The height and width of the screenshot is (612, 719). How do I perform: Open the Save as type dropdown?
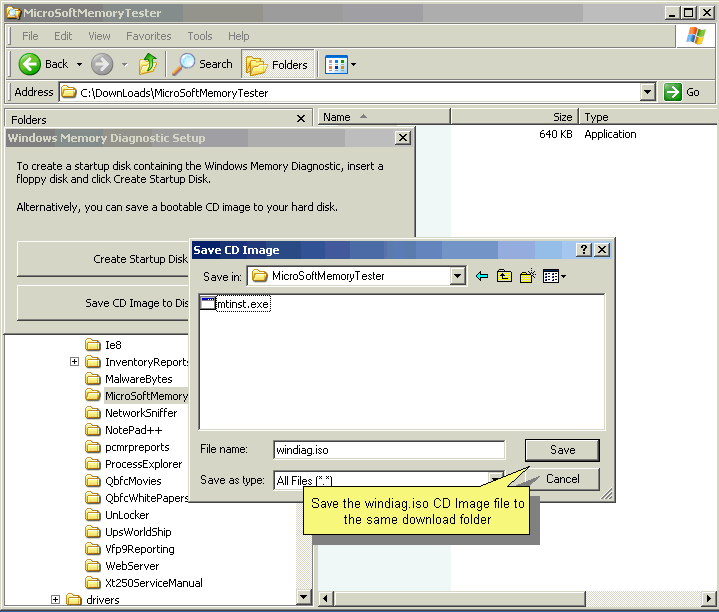[496, 480]
